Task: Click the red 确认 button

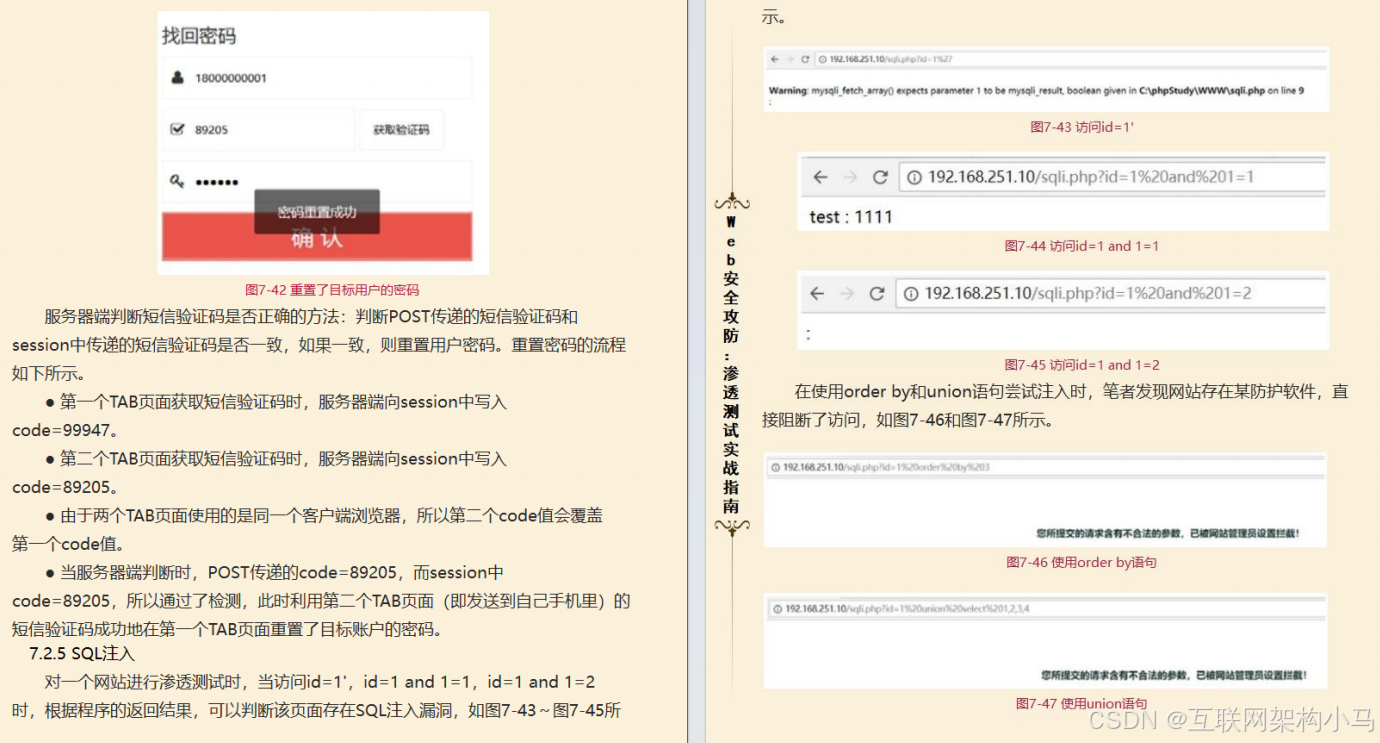Action: (316, 237)
